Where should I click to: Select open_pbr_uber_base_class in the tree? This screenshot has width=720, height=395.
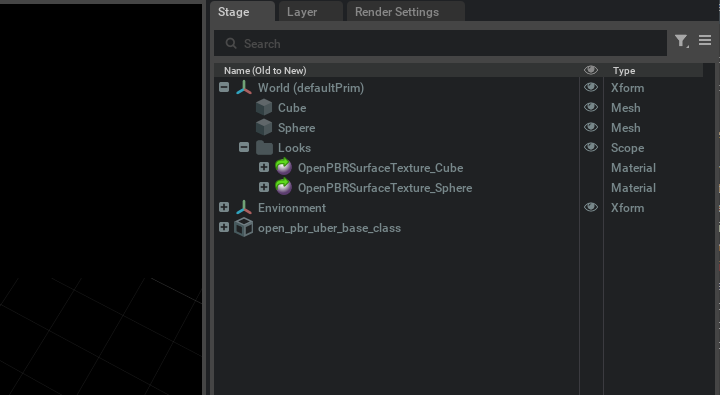(x=329, y=228)
